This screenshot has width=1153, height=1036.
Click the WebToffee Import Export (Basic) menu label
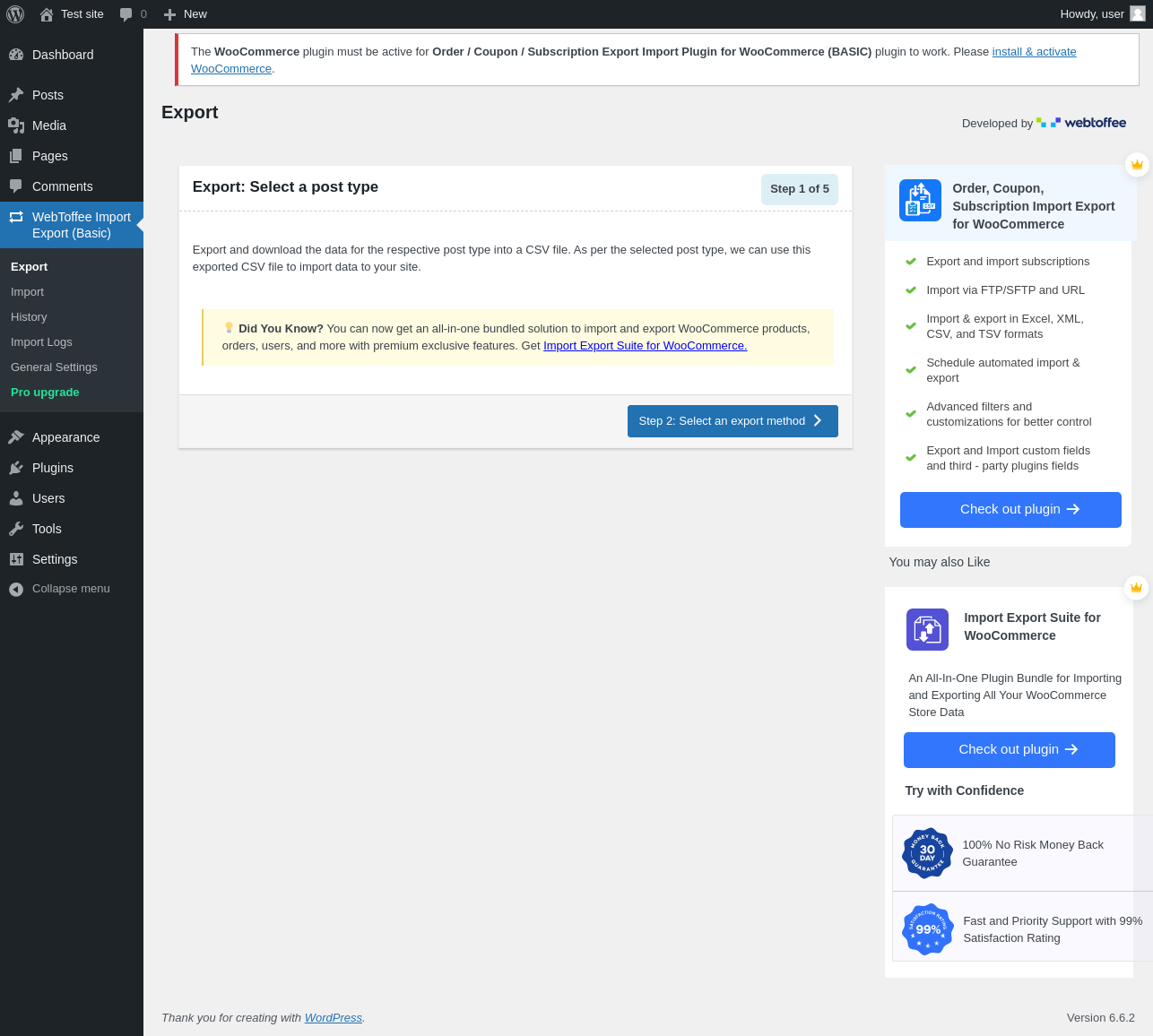(82, 225)
